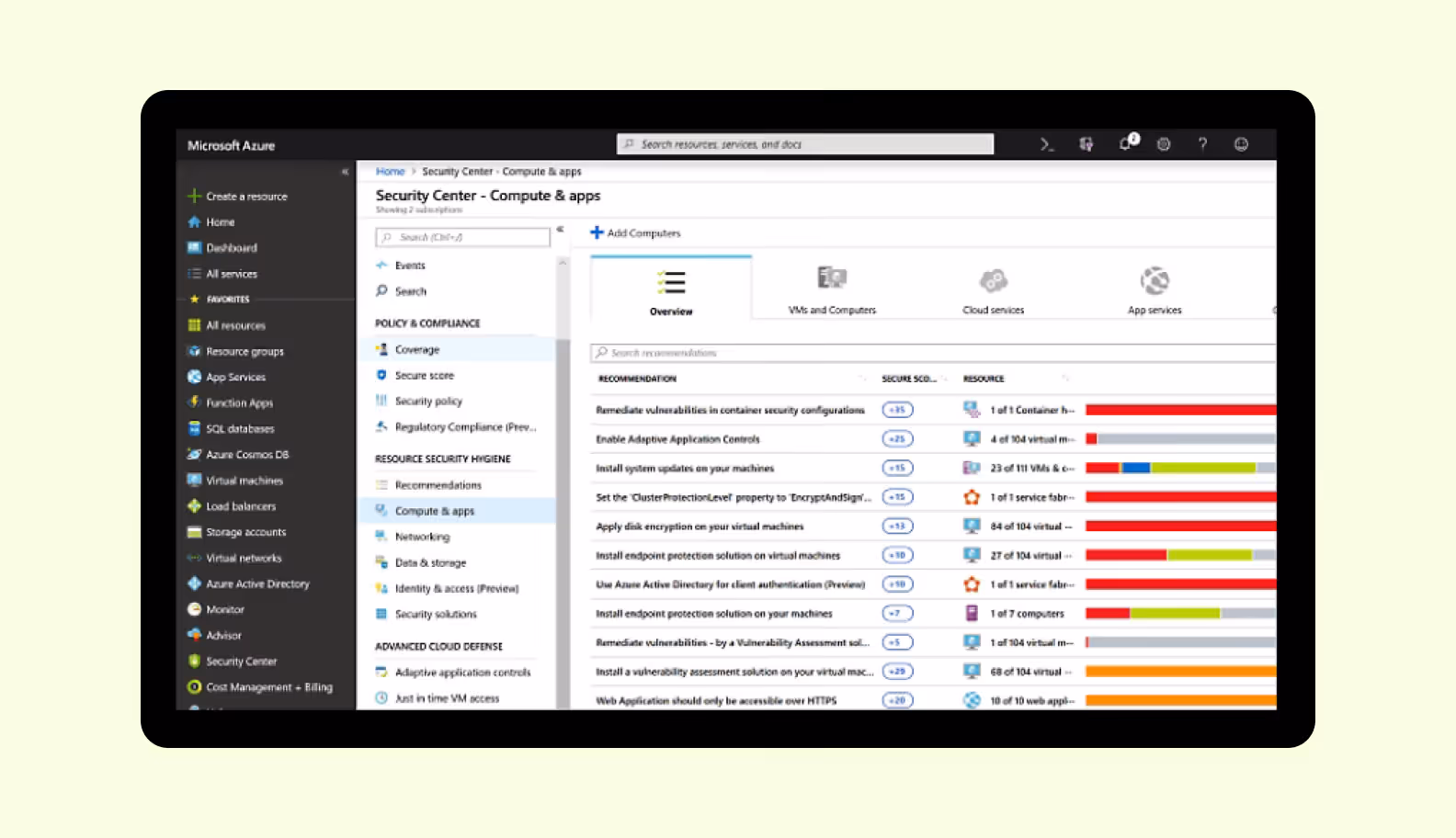Click the SQL databases icon
The image size is (1456, 838).
tap(194, 428)
